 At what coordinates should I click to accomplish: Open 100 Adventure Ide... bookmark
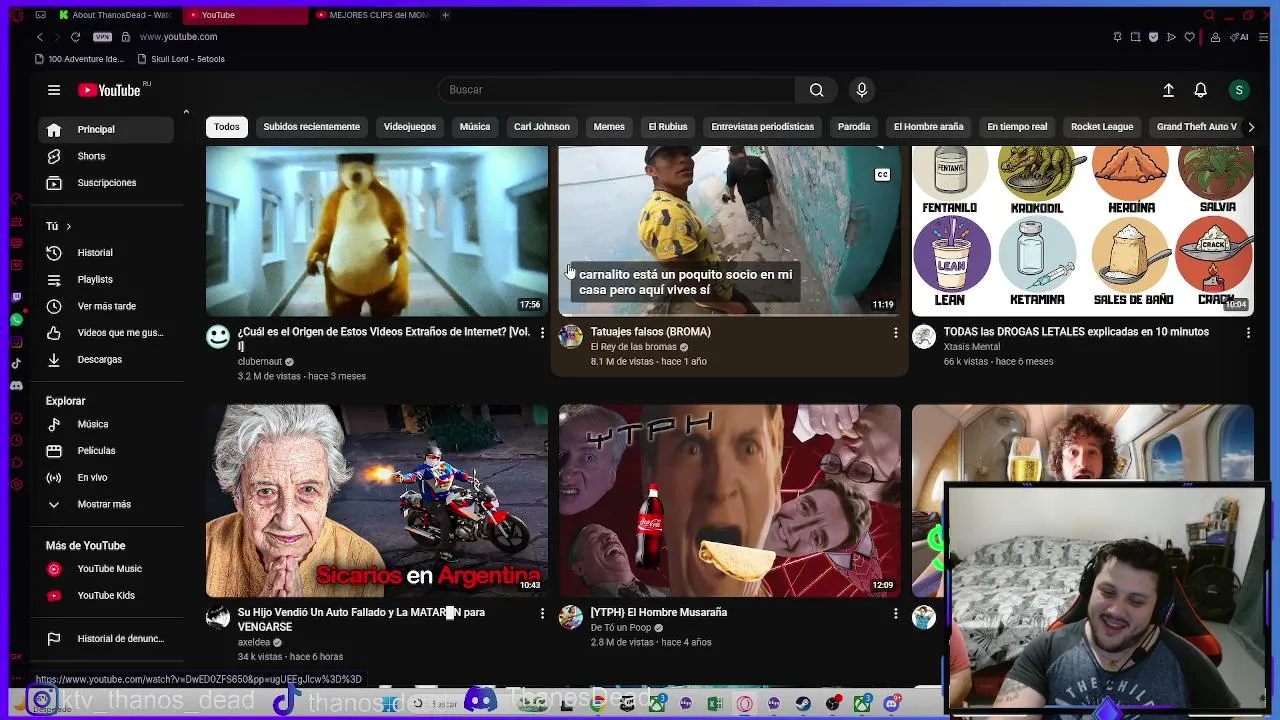click(x=79, y=59)
